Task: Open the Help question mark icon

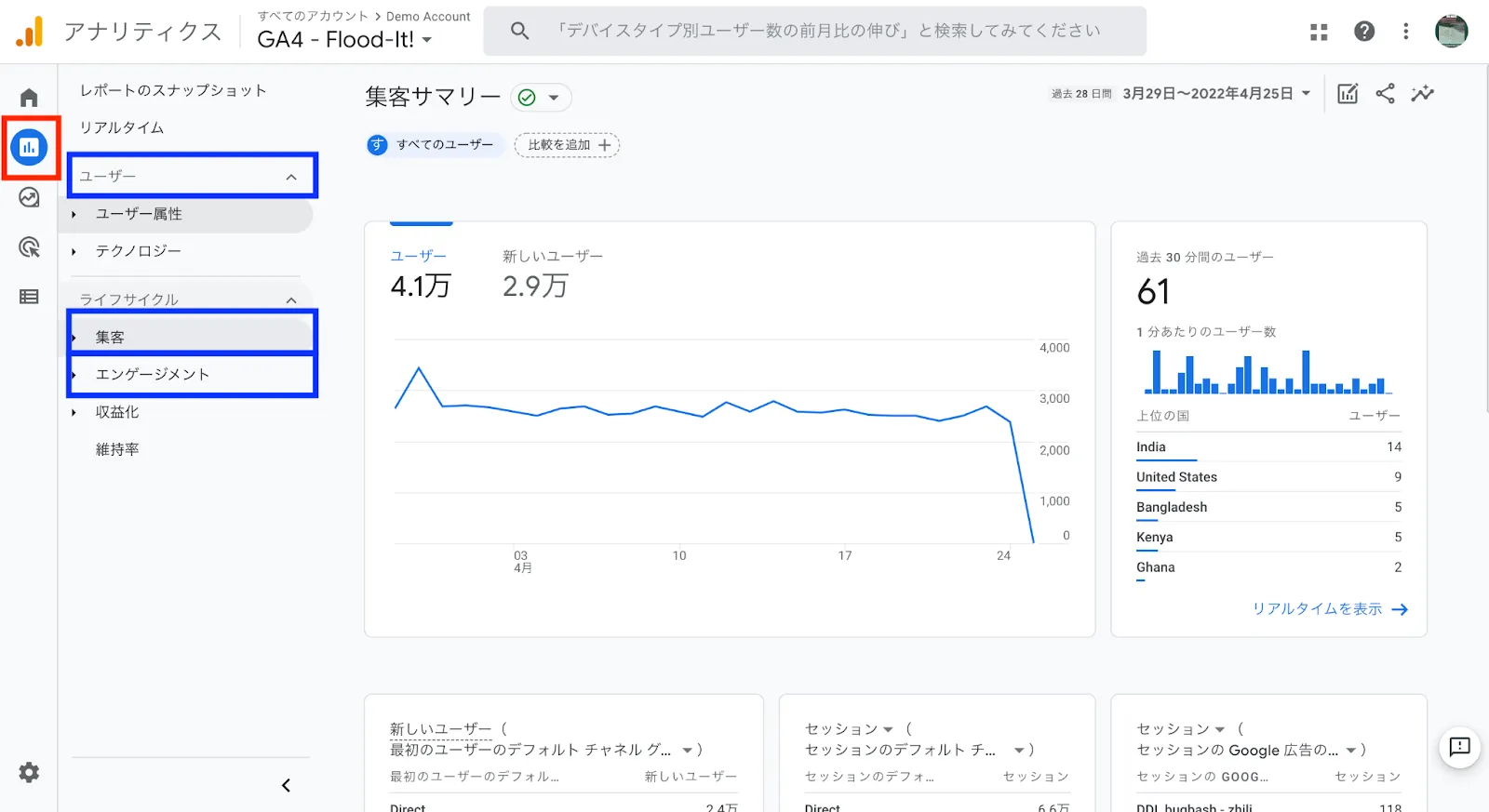Action: (x=1364, y=32)
